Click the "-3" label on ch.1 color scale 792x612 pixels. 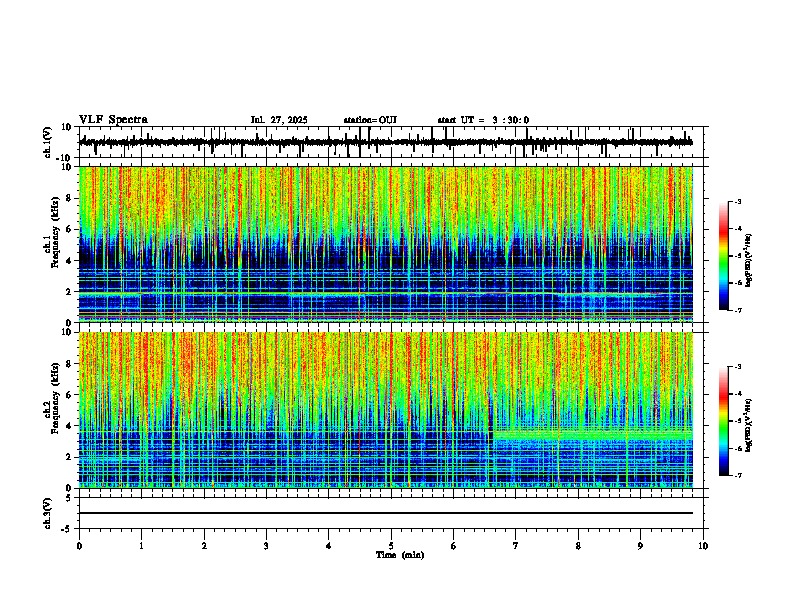tap(737, 201)
